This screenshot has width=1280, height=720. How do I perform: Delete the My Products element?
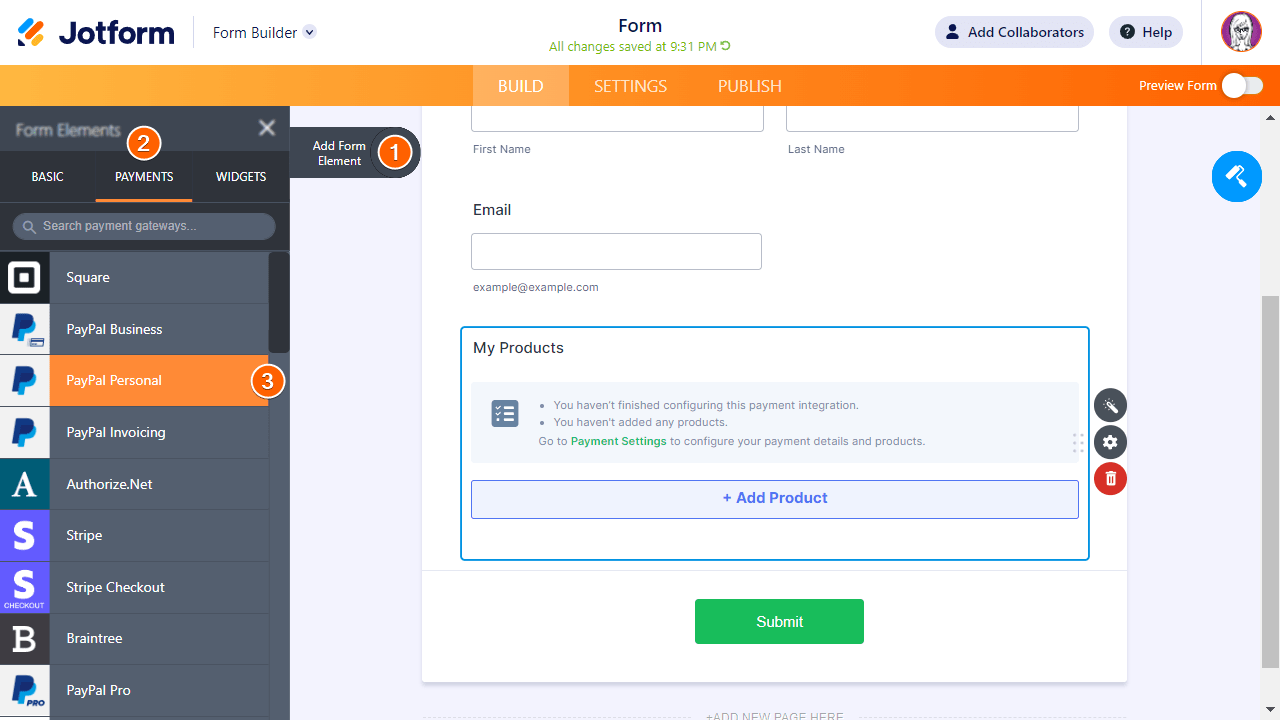point(1110,479)
